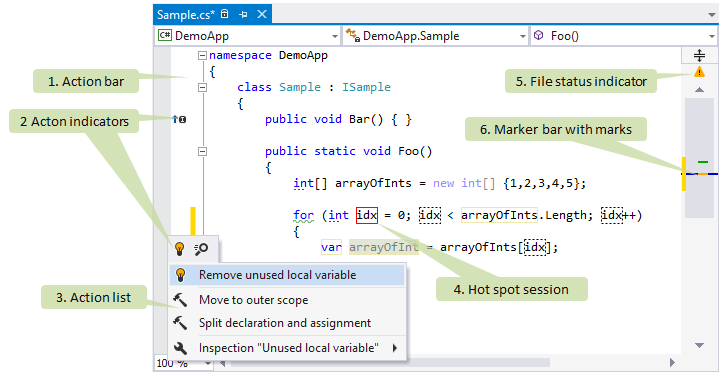Click the search-actions magnifier icon in action bar
725x377 pixels.
click(x=201, y=249)
